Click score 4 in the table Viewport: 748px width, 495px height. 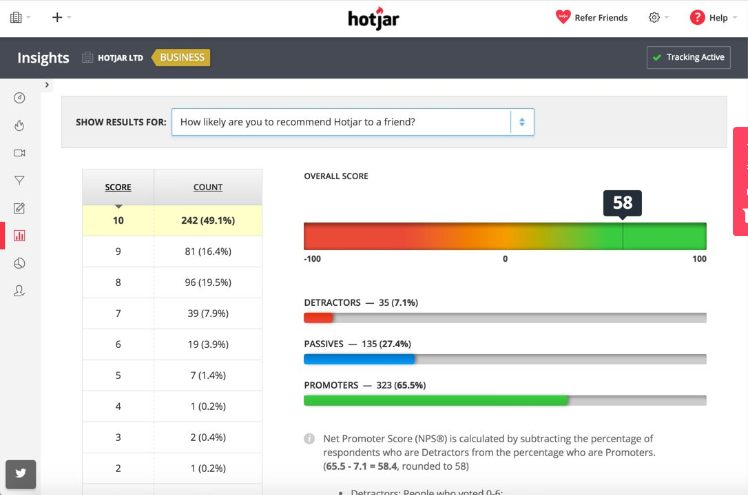click(x=118, y=406)
